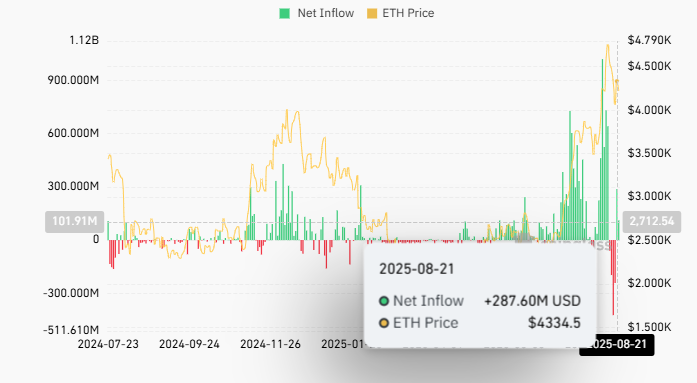Click the 600.000M left axis label
This screenshot has height=383, width=697.
point(73,133)
